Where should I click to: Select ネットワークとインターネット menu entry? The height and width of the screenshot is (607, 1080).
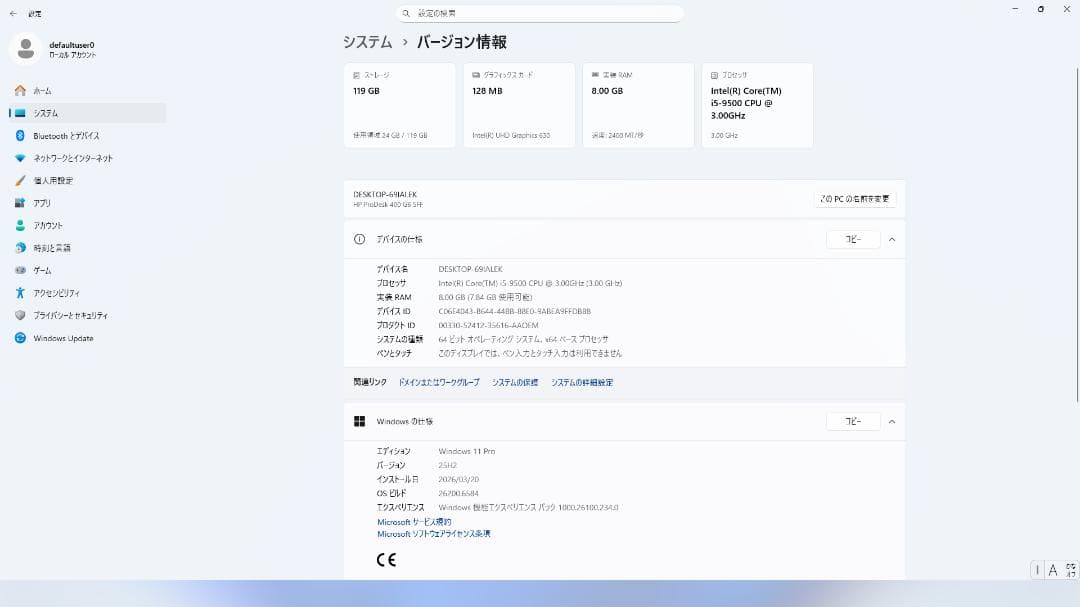tap(87, 158)
